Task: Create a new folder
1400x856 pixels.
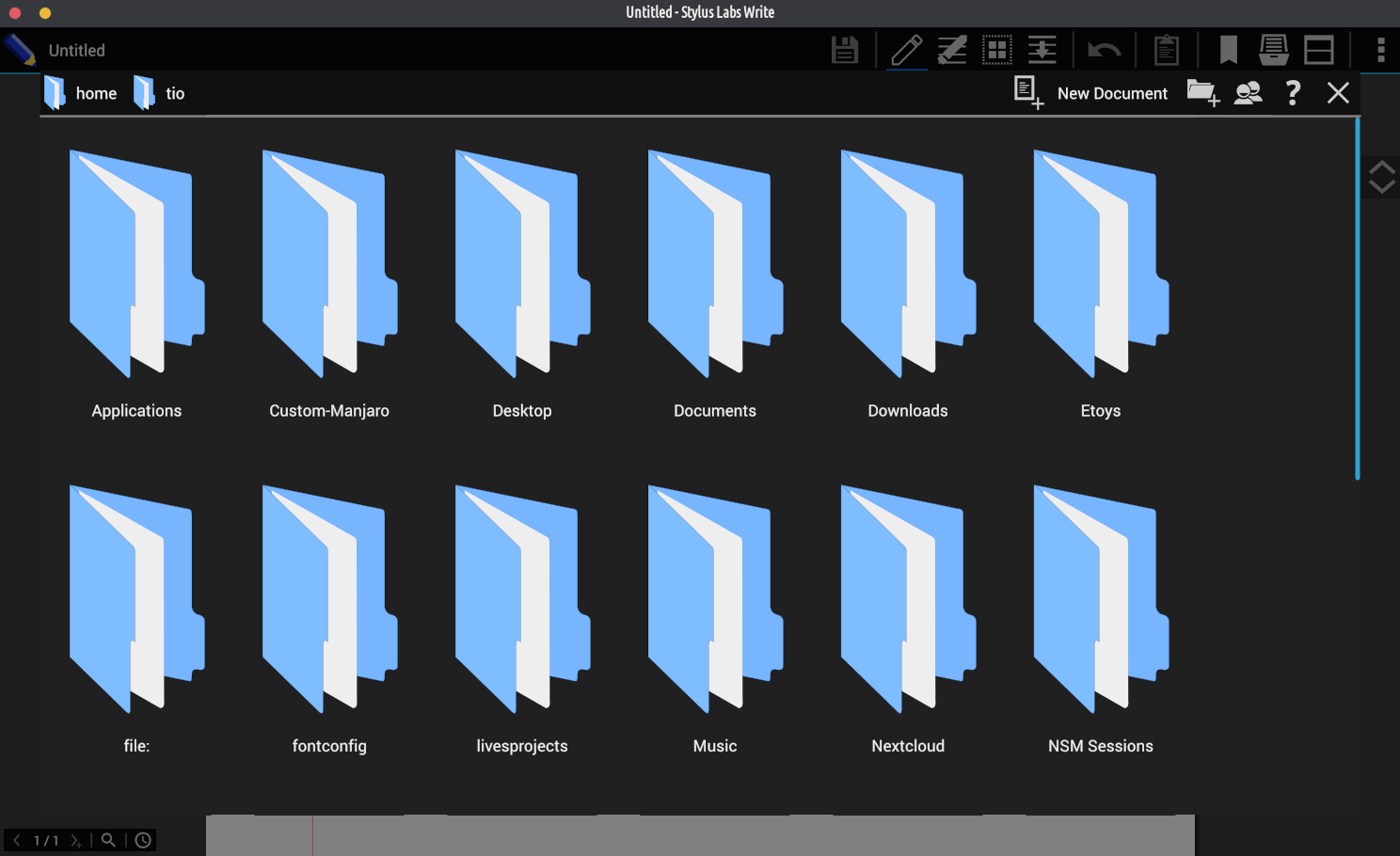Action: click(1203, 92)
